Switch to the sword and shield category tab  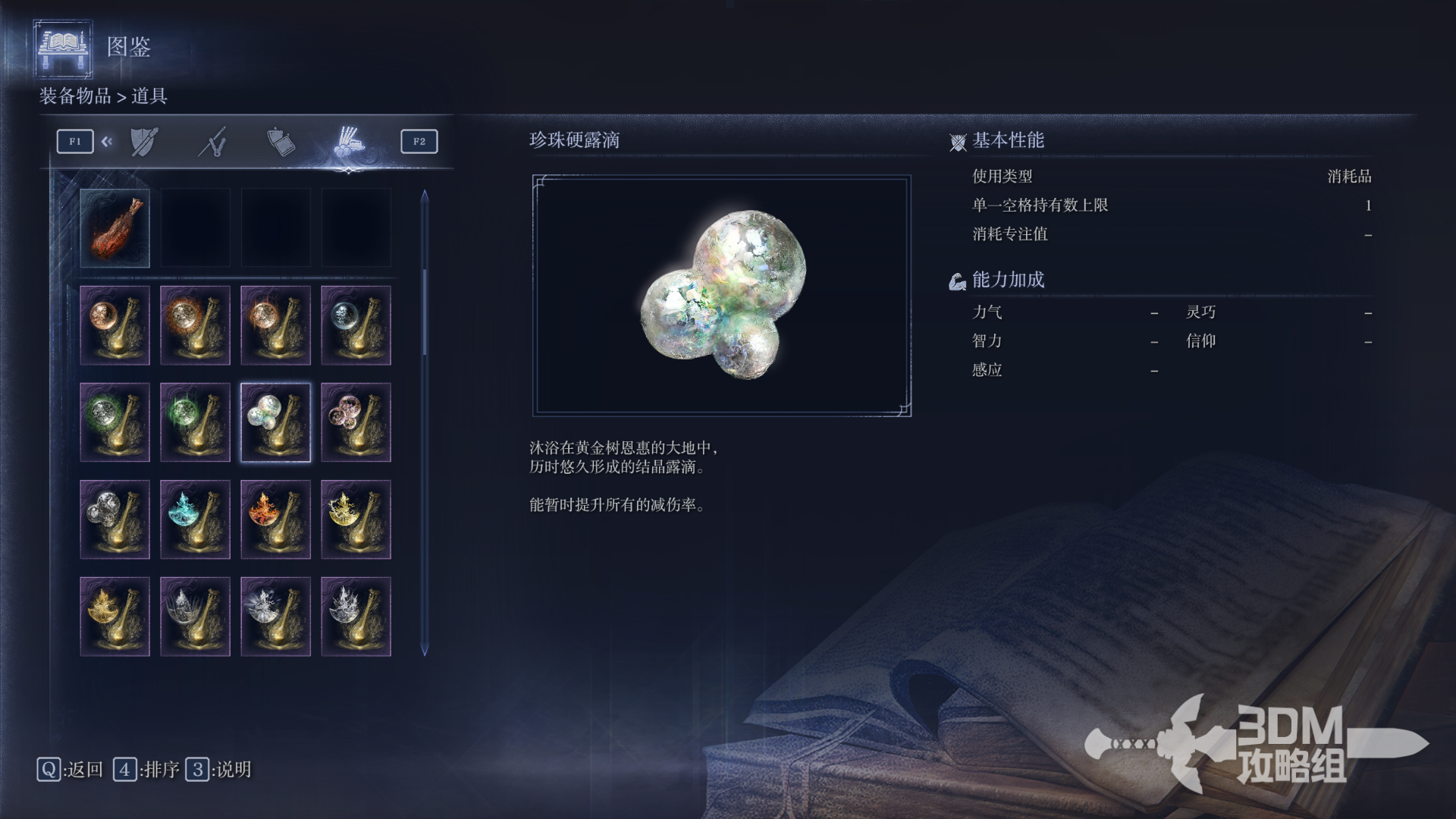tap(144, 142)
